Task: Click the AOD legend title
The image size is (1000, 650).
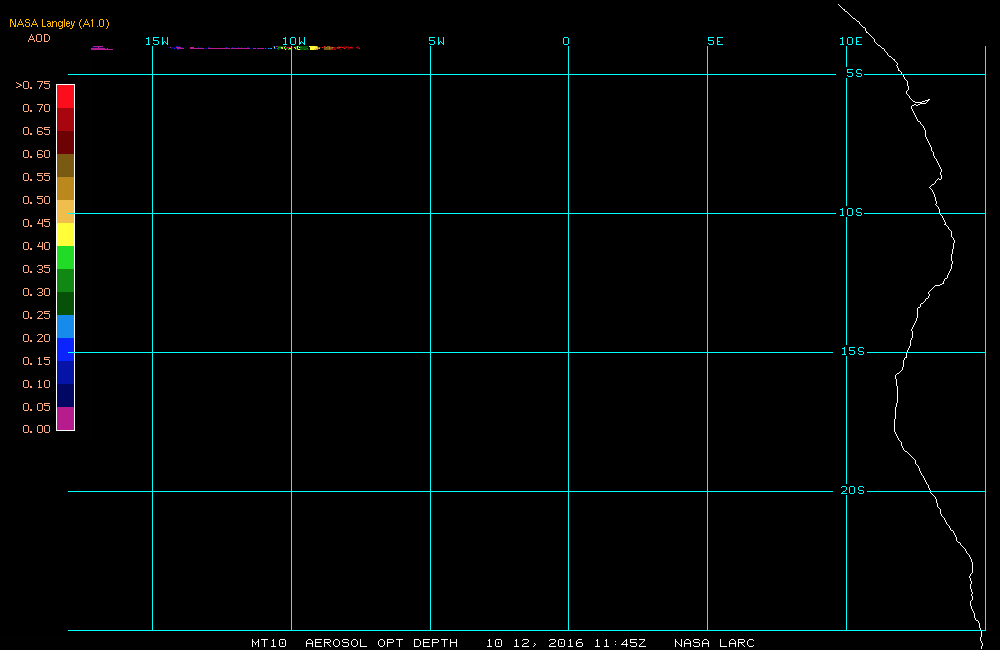Action: (x=39, y=38)
